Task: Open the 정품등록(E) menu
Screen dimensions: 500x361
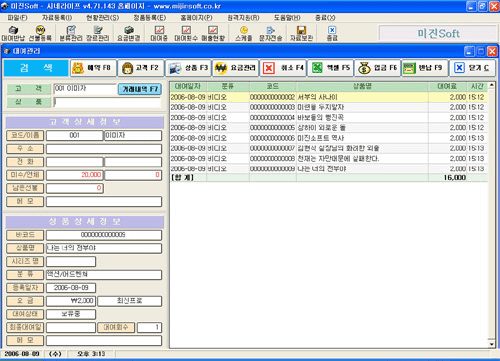Action: tap(149, 18)
